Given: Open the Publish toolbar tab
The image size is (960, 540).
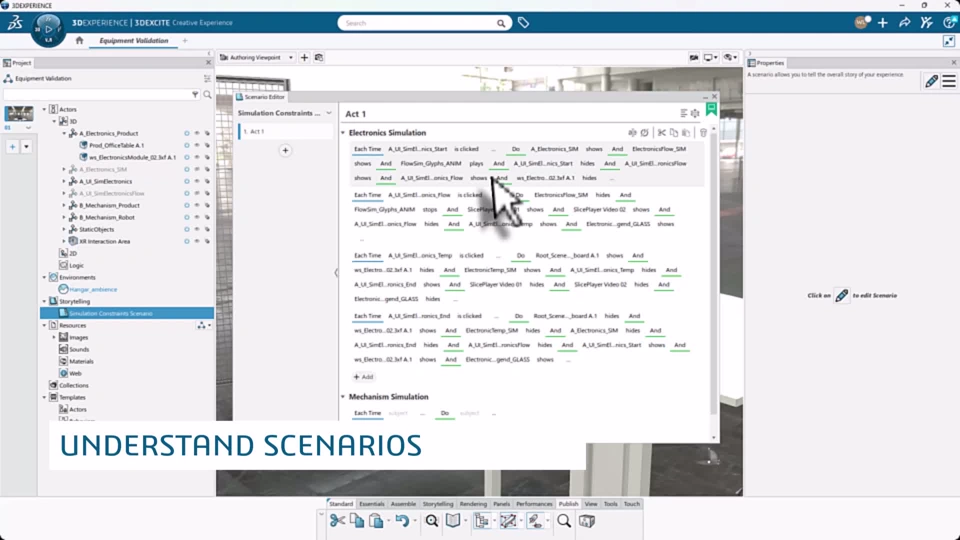Looking at the screenshot, I should coord(568,504).
